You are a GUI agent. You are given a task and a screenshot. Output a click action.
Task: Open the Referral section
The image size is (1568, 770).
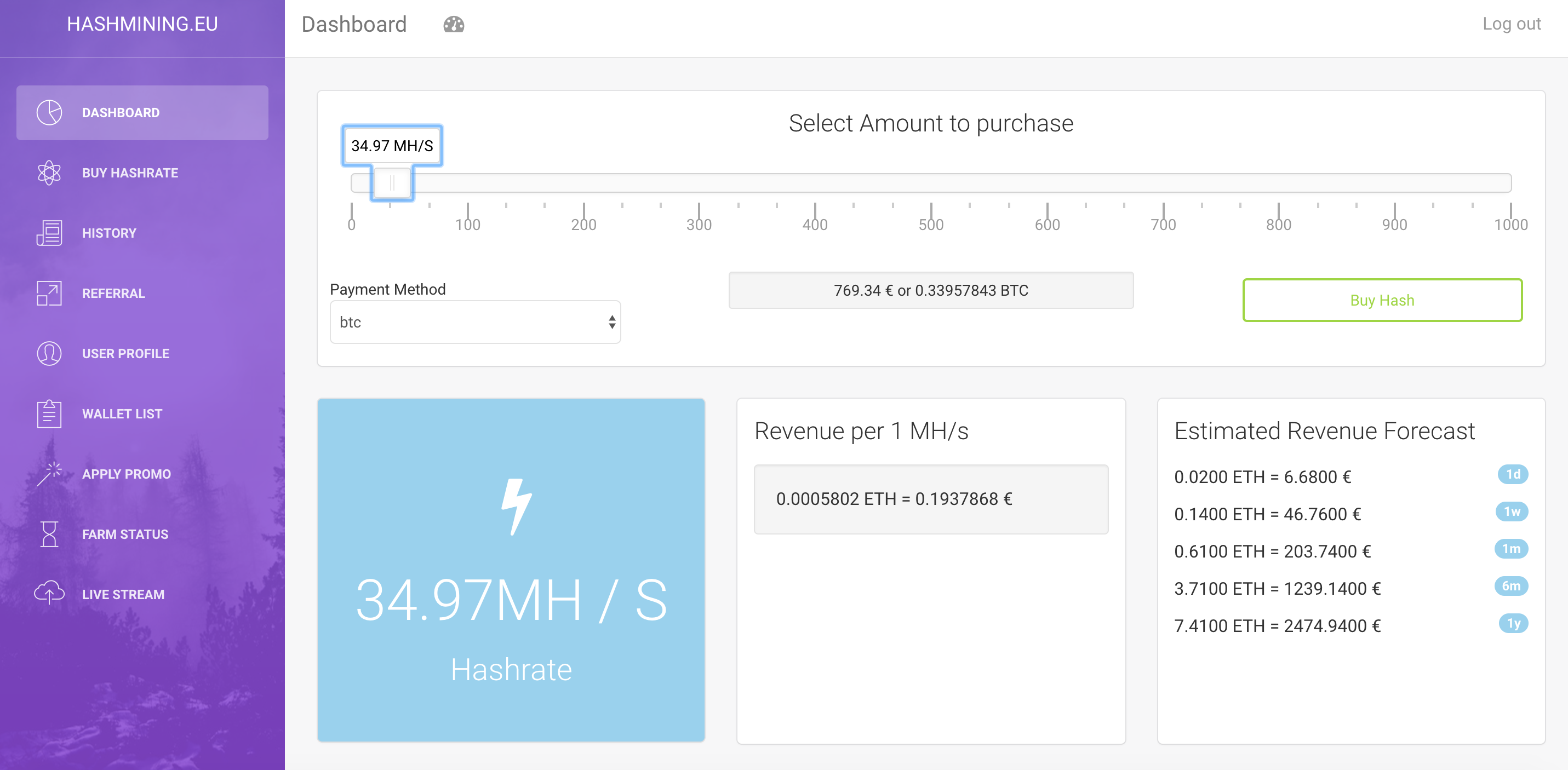(142, 294)
